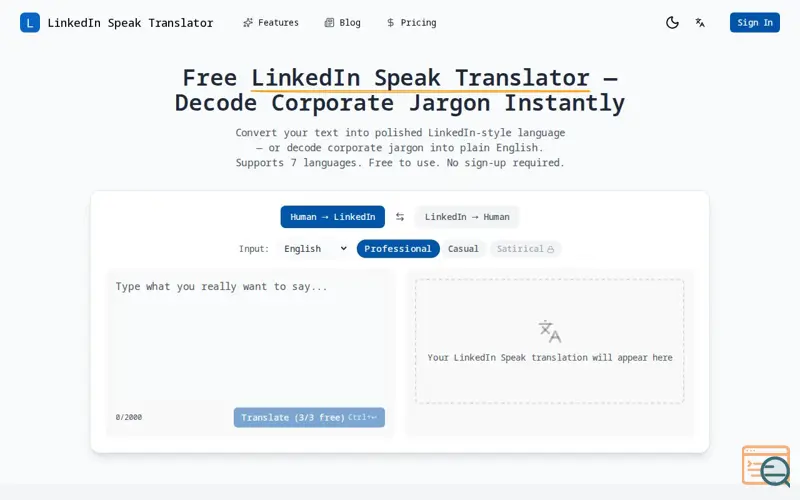
Task: Click the Sign In button
Action: (755, 22)
